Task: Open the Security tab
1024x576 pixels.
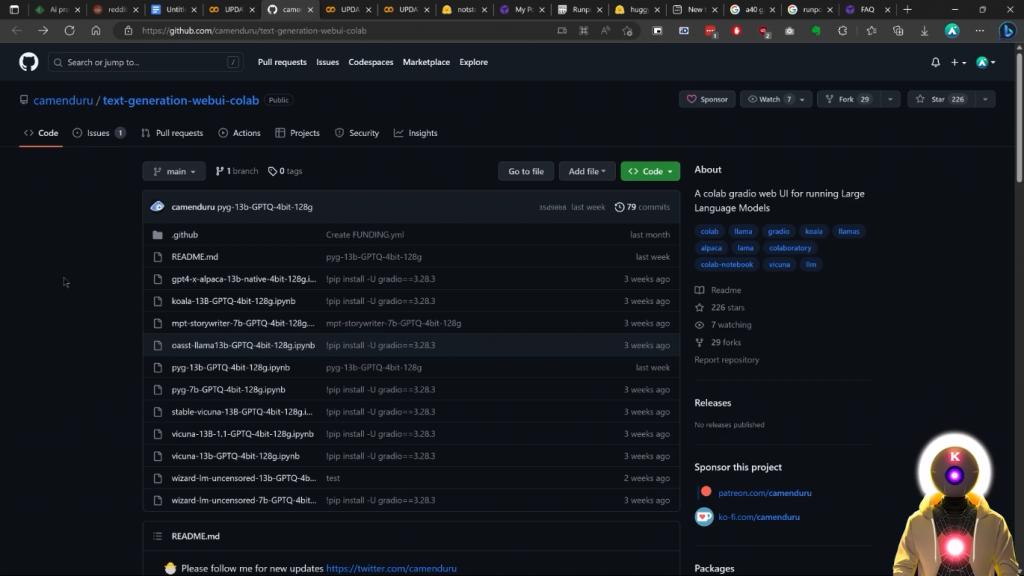Action: (357, 133)
